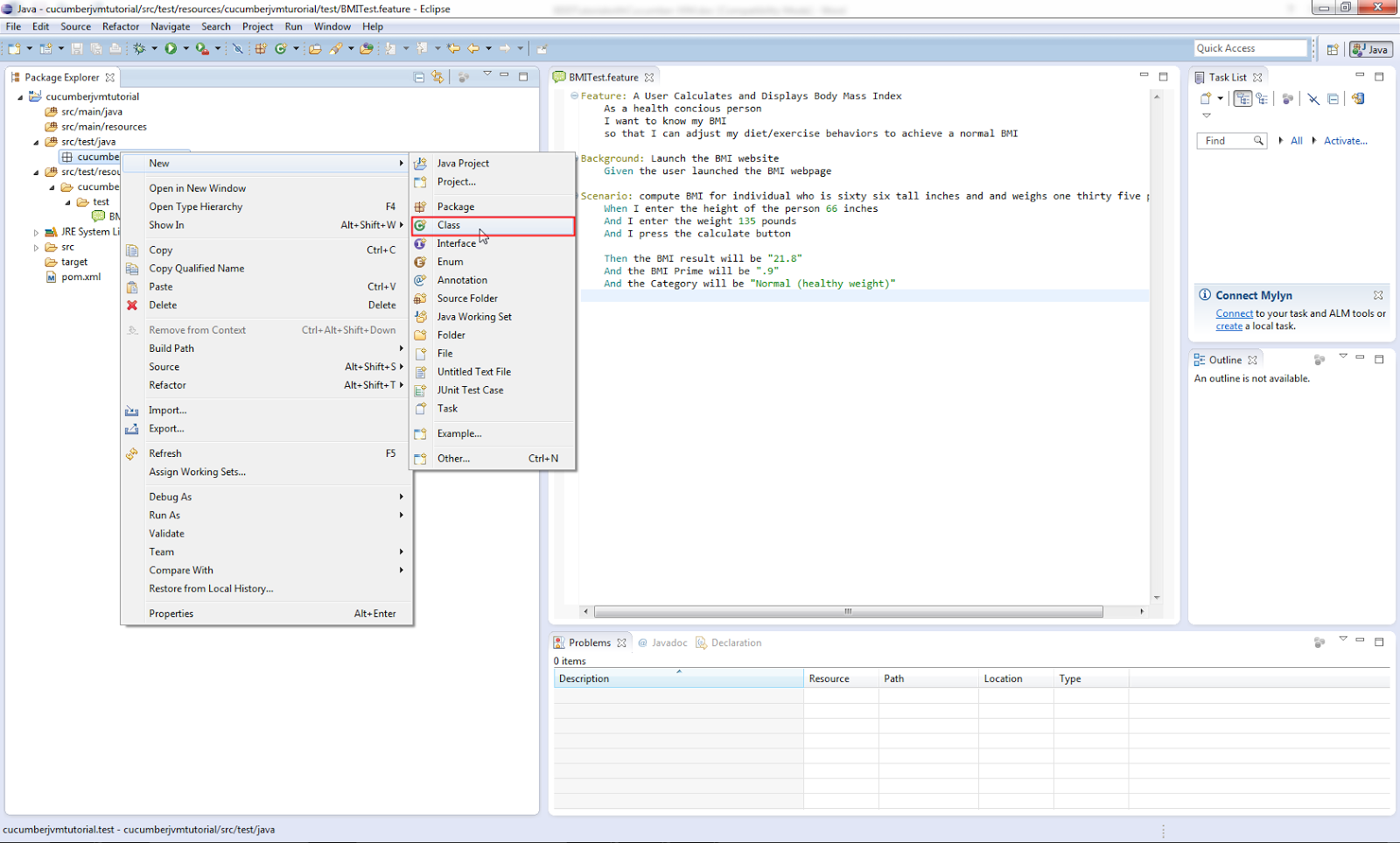Collapse All in Package Explorer
The height and width of the screenshot is (843, 1400).
pos(418,77)
